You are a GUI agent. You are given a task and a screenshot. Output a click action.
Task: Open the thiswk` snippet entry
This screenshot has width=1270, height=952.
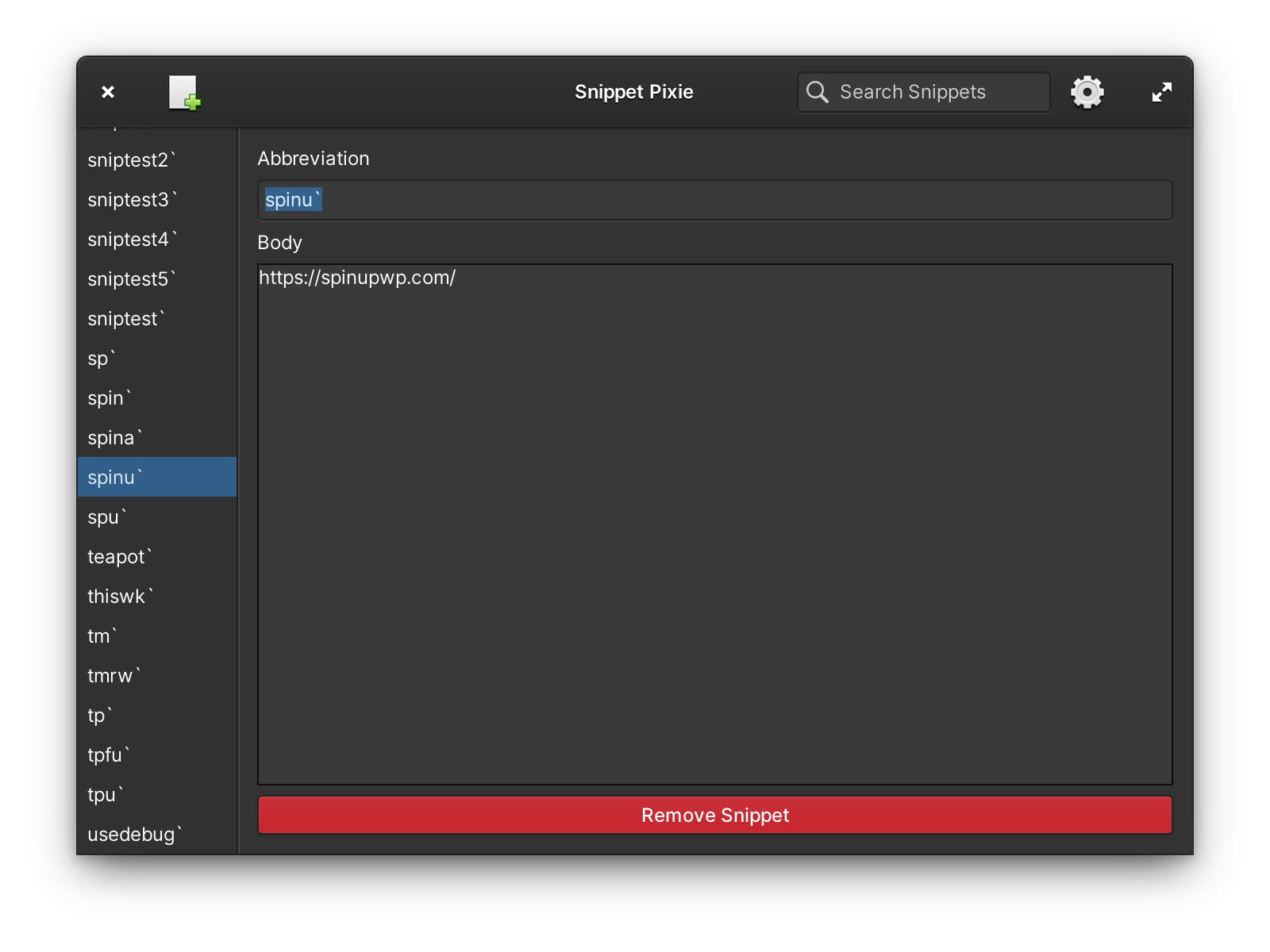pos(121,597)
